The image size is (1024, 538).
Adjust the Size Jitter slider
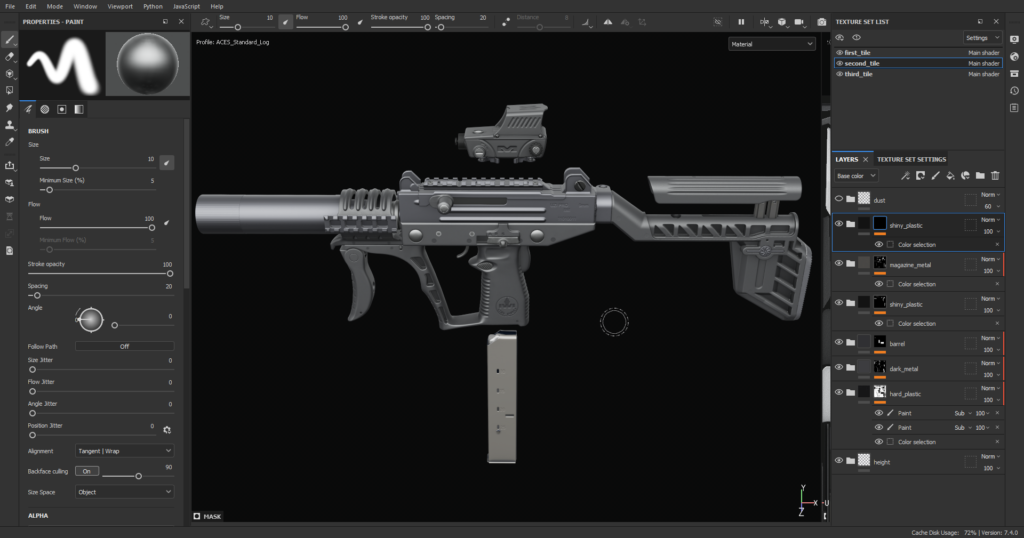pos(101,370)
